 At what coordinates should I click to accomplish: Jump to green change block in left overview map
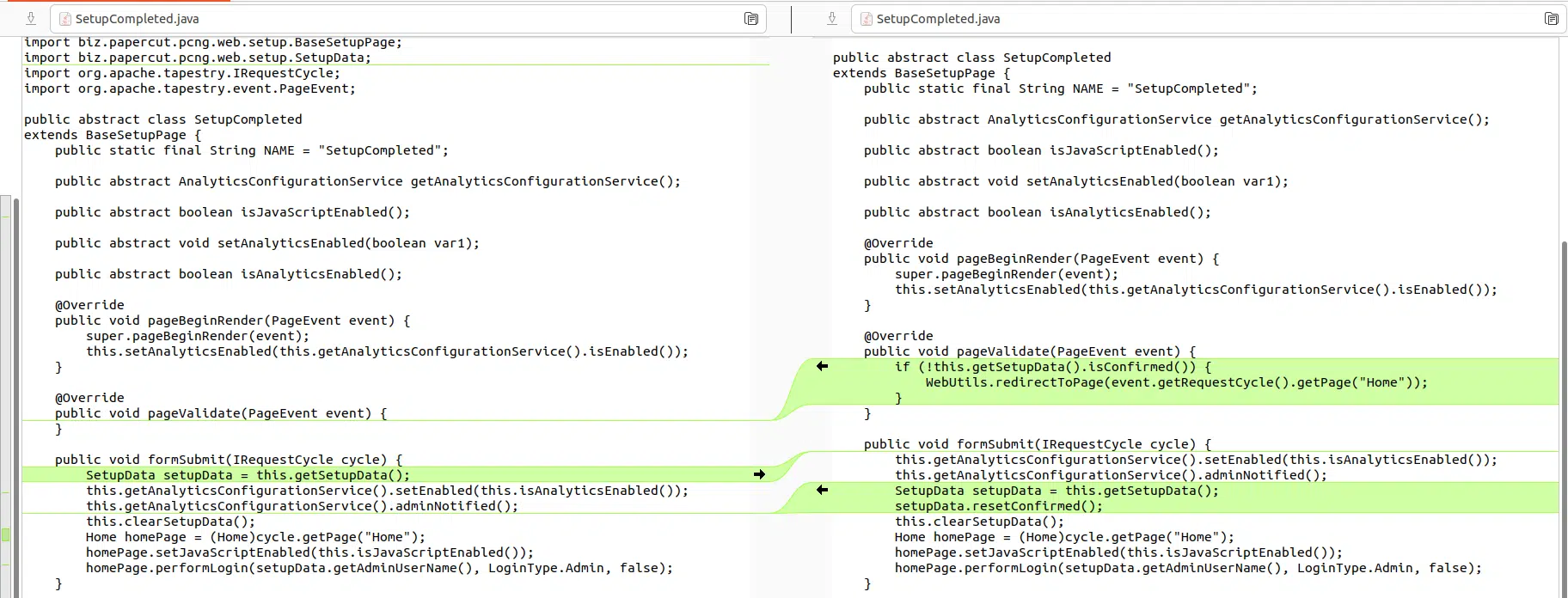click(6, 535)
